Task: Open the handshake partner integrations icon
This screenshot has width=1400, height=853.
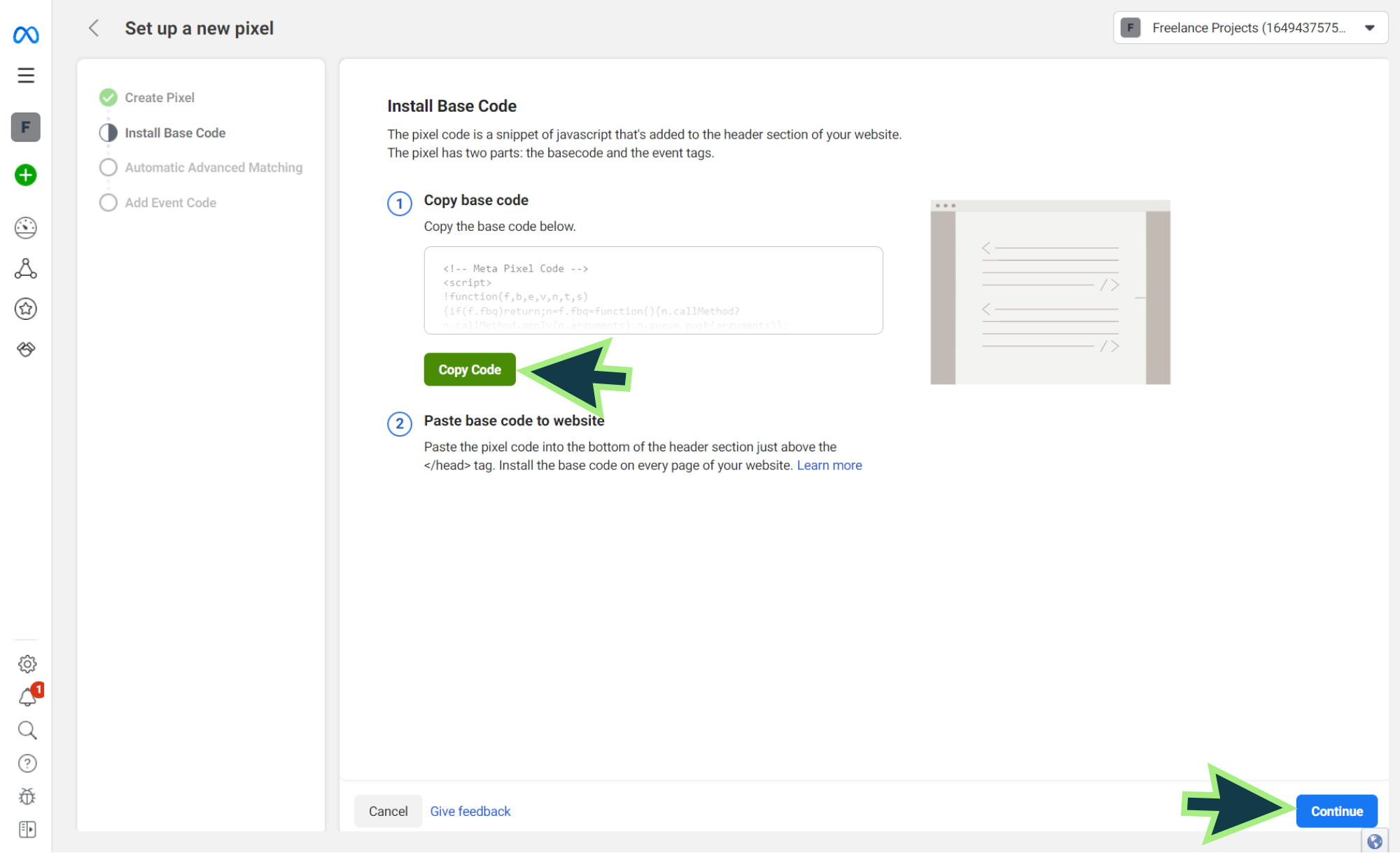Action: (26, 348)
